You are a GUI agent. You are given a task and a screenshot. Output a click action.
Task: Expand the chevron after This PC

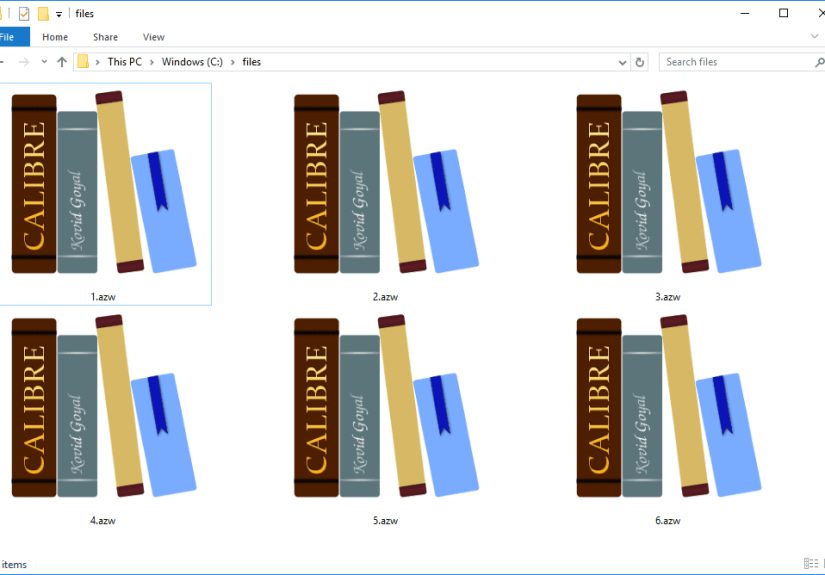tap(152, 62)
